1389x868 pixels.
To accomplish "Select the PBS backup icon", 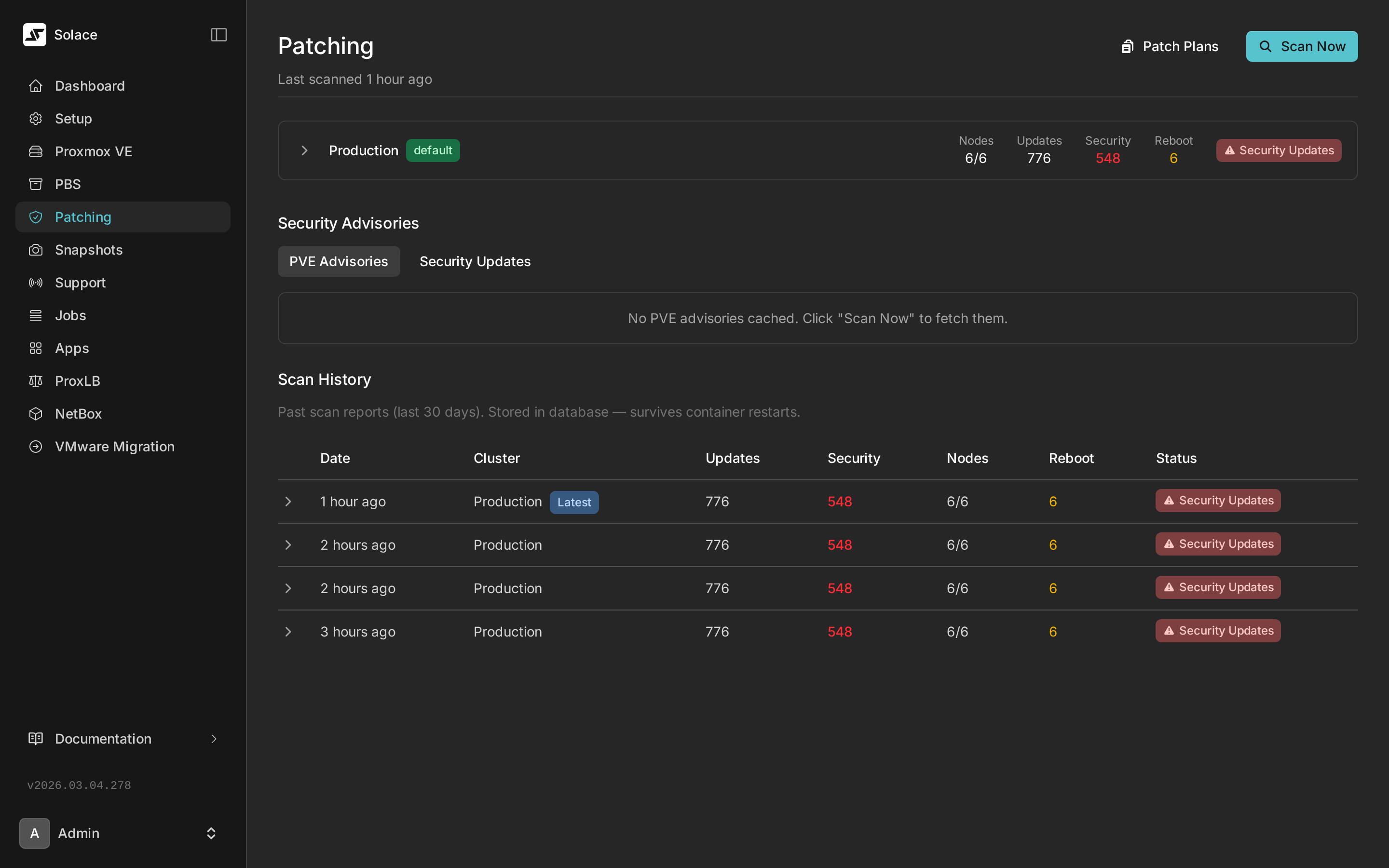I will point(35,184).
